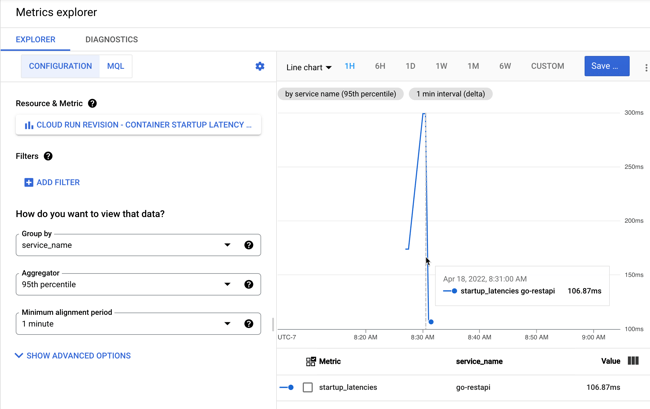650x409 pixels.
Task: Switch to the Diagnostics tab
Action: coord(111,40)
